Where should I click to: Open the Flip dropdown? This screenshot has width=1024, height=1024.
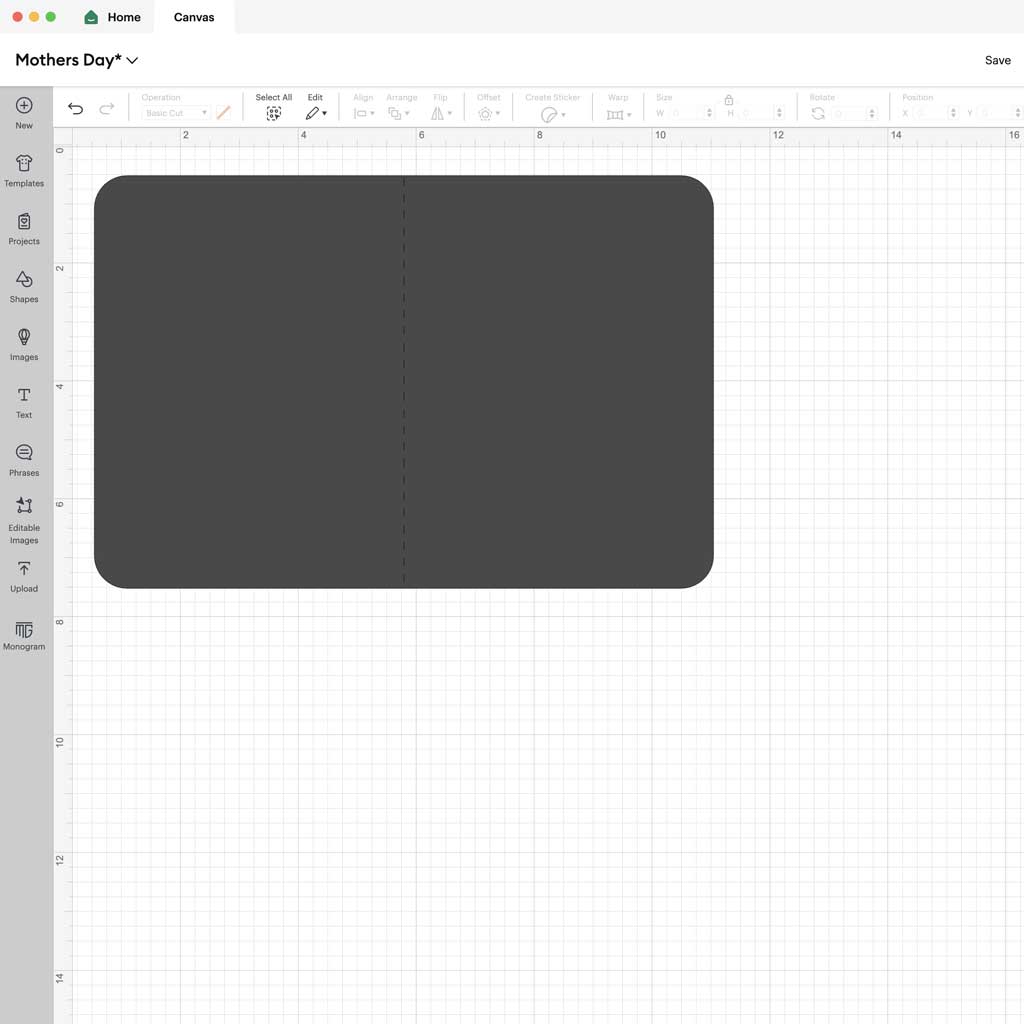441,114
